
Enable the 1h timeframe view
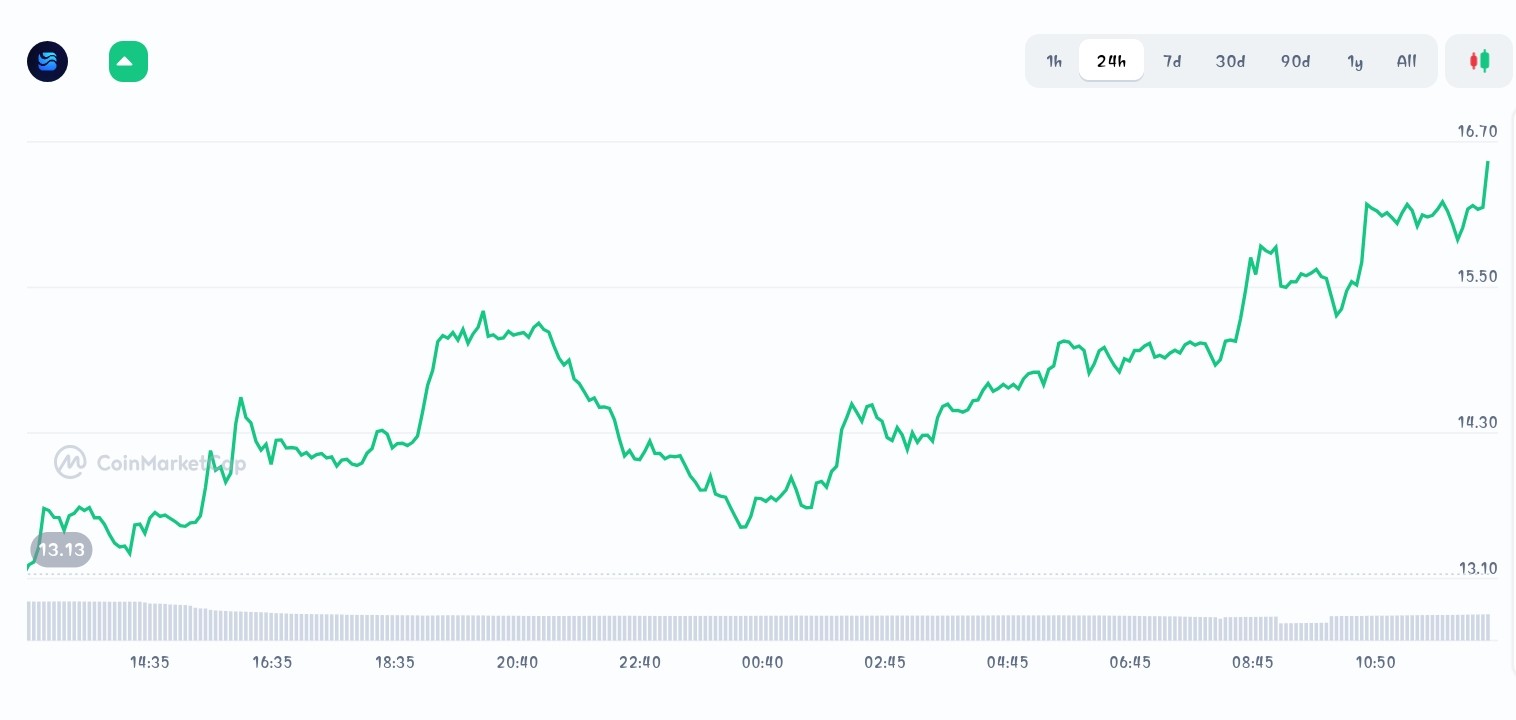tap(1054, 60)
